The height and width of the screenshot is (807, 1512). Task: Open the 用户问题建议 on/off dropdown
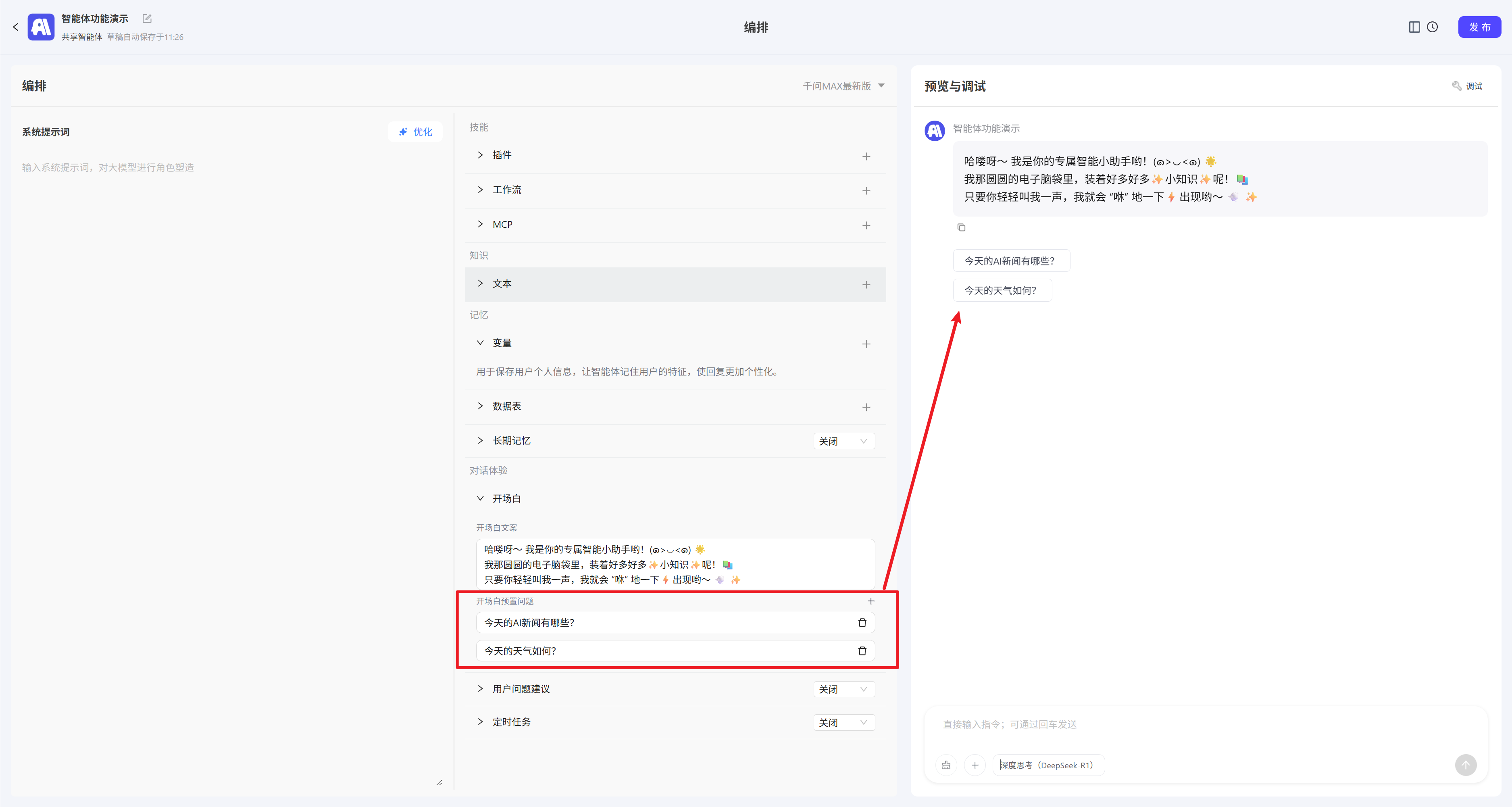click(843, 689)
